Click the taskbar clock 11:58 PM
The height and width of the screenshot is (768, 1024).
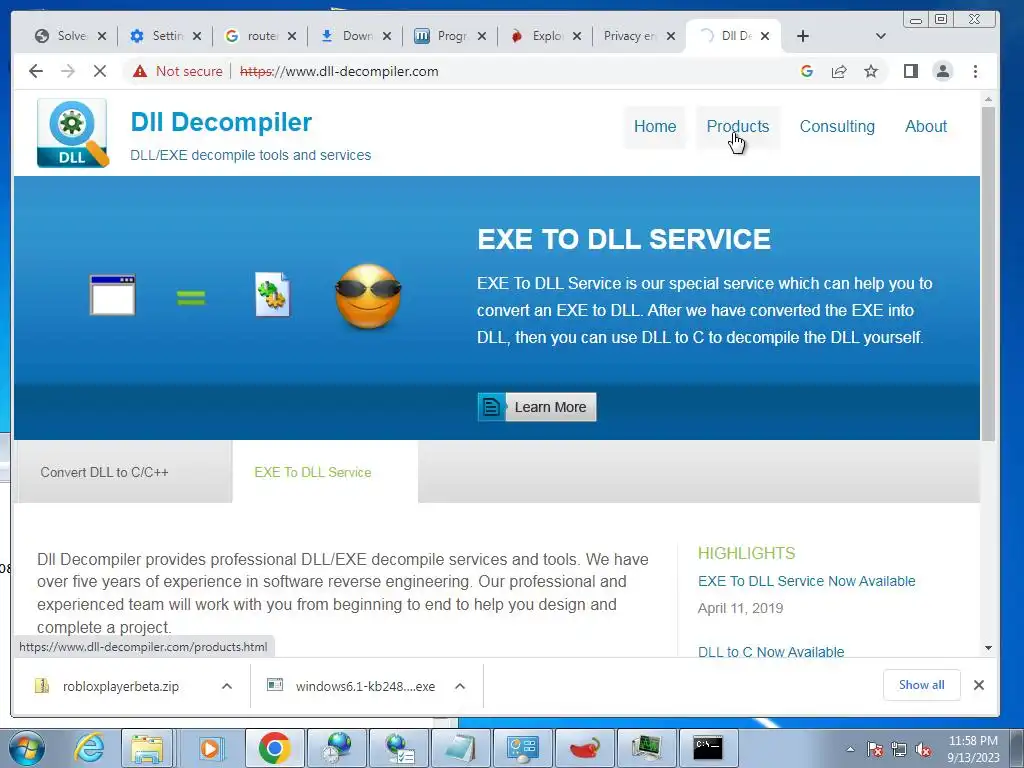coord(973,749)
